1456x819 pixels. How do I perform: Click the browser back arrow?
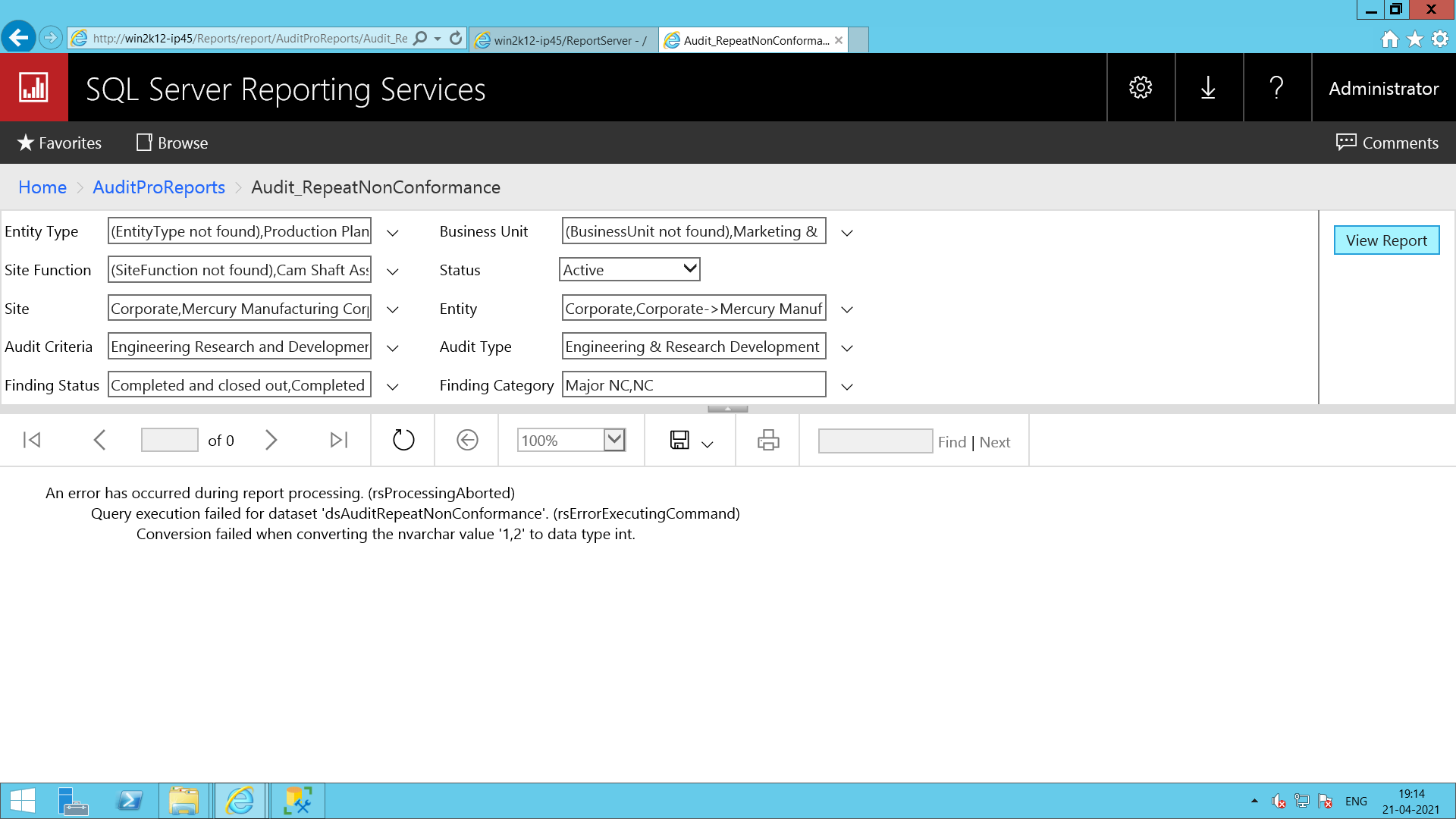(x=18, y=37)
